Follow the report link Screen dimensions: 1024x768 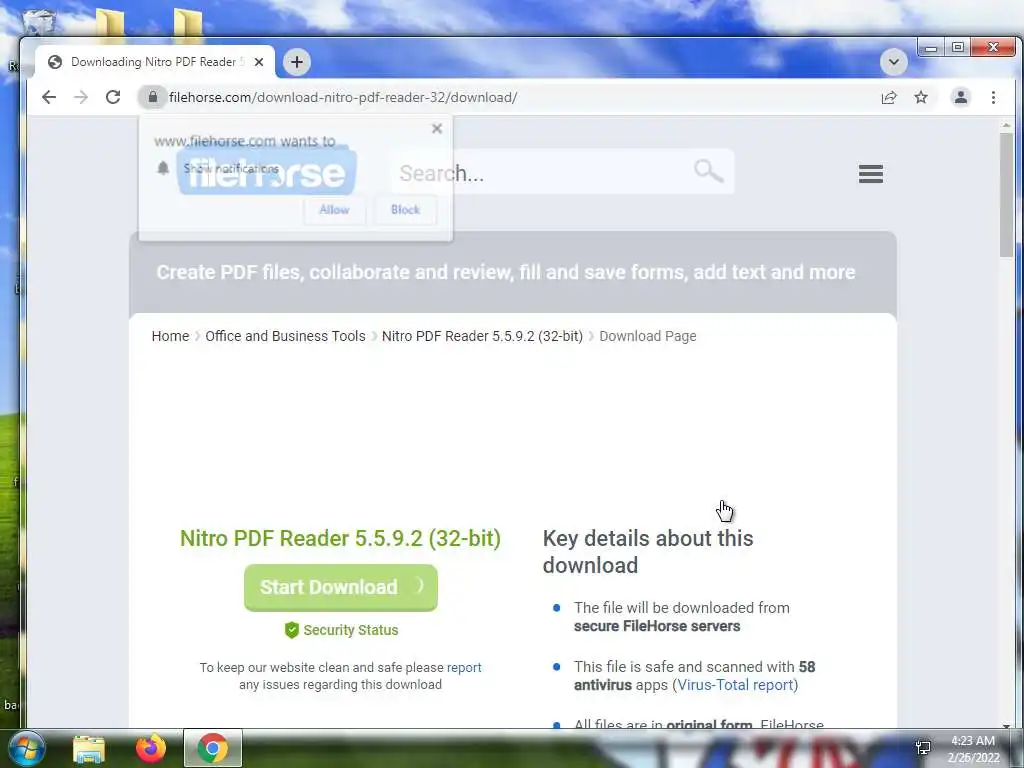(464, 667)
